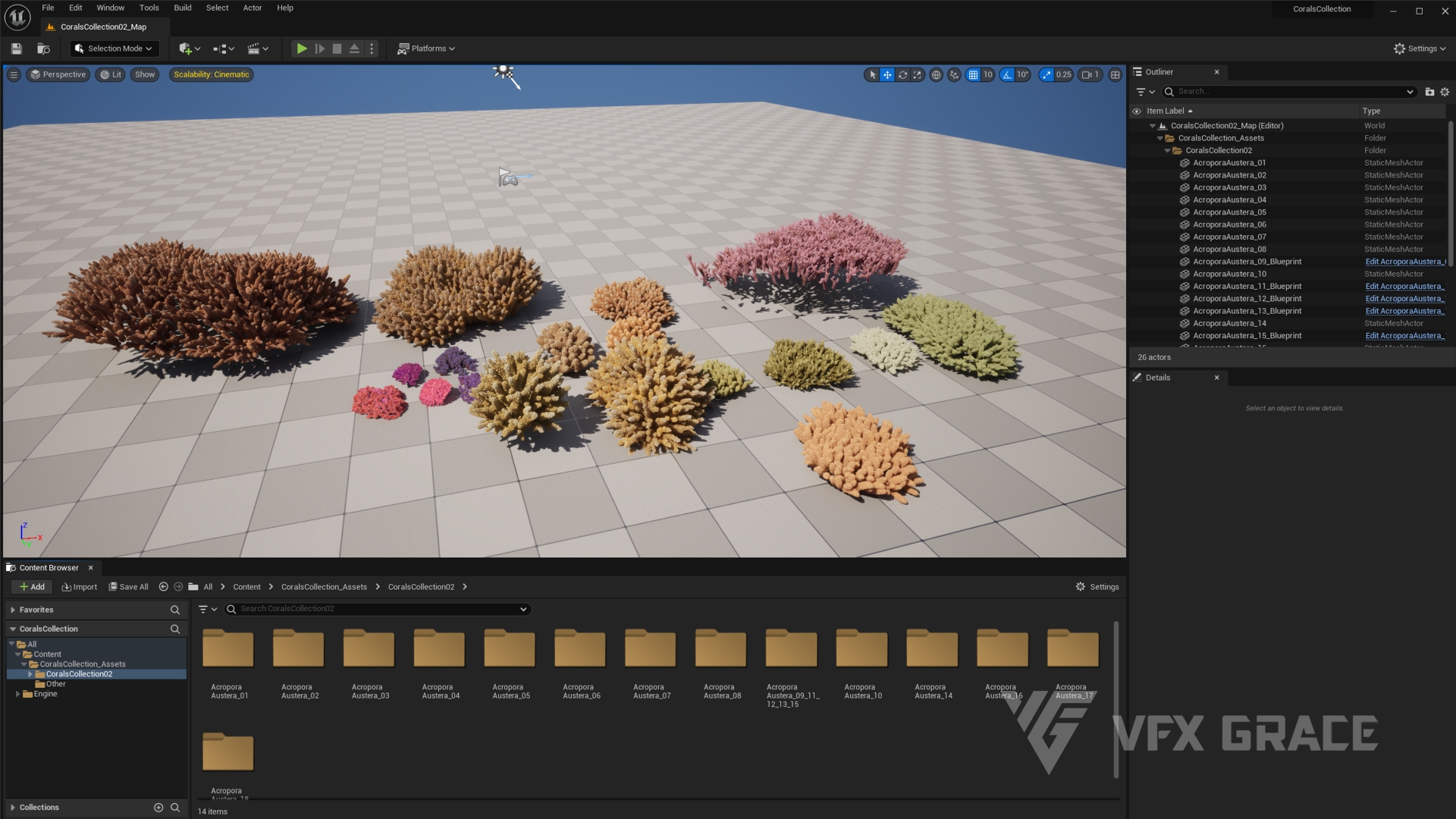Add a new collection plus icon
Viewport: 1456px width, 819px height.
tap(158, 808)
